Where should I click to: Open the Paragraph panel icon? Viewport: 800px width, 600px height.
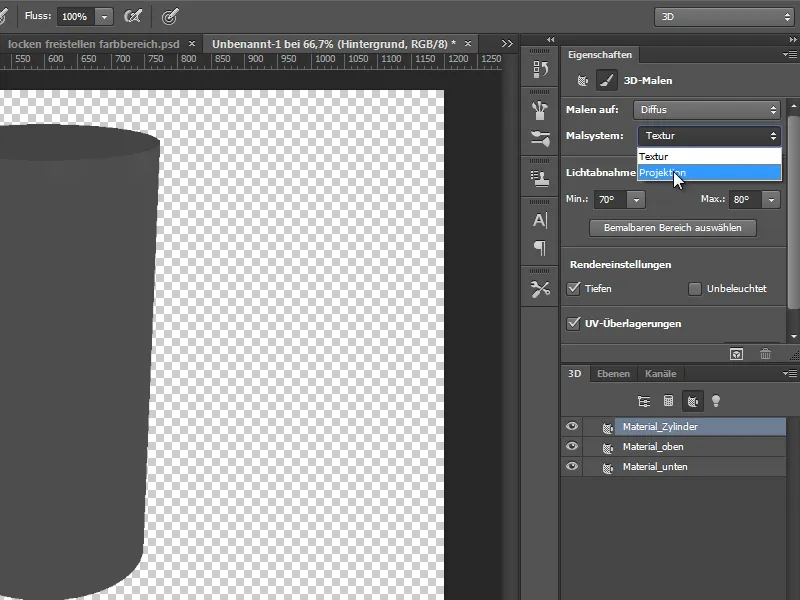(540, 248)
